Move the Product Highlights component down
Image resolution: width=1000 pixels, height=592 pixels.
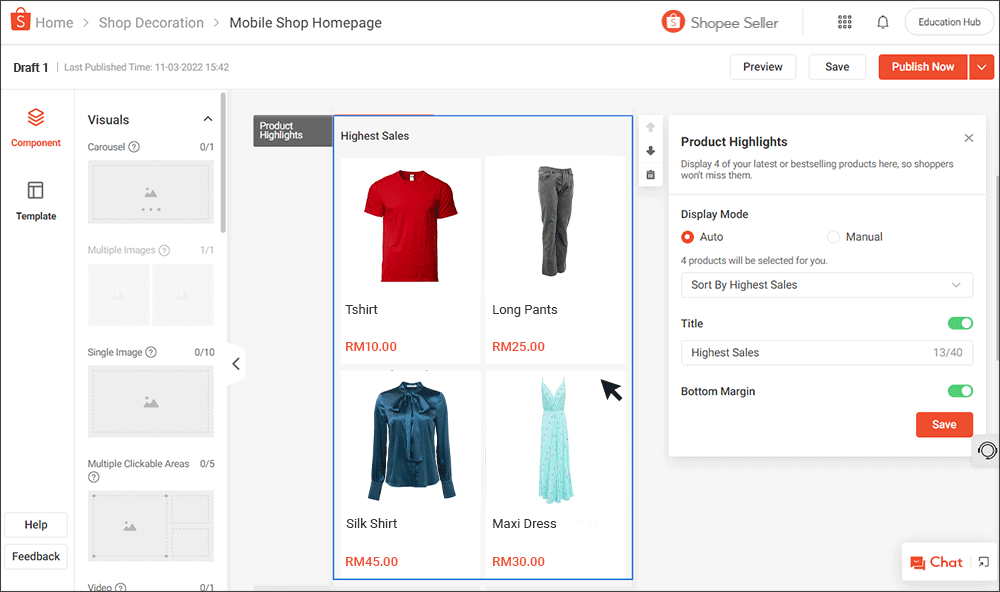(x=650, y=150)
